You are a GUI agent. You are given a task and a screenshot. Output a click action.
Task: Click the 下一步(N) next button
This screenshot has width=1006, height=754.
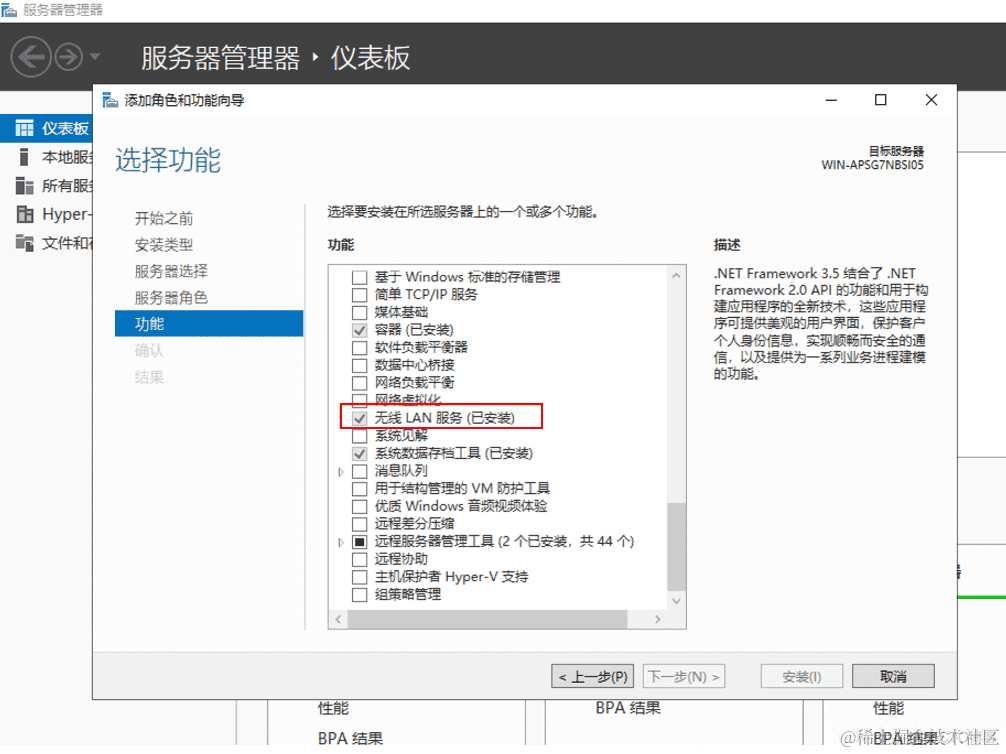click(684, 676)
